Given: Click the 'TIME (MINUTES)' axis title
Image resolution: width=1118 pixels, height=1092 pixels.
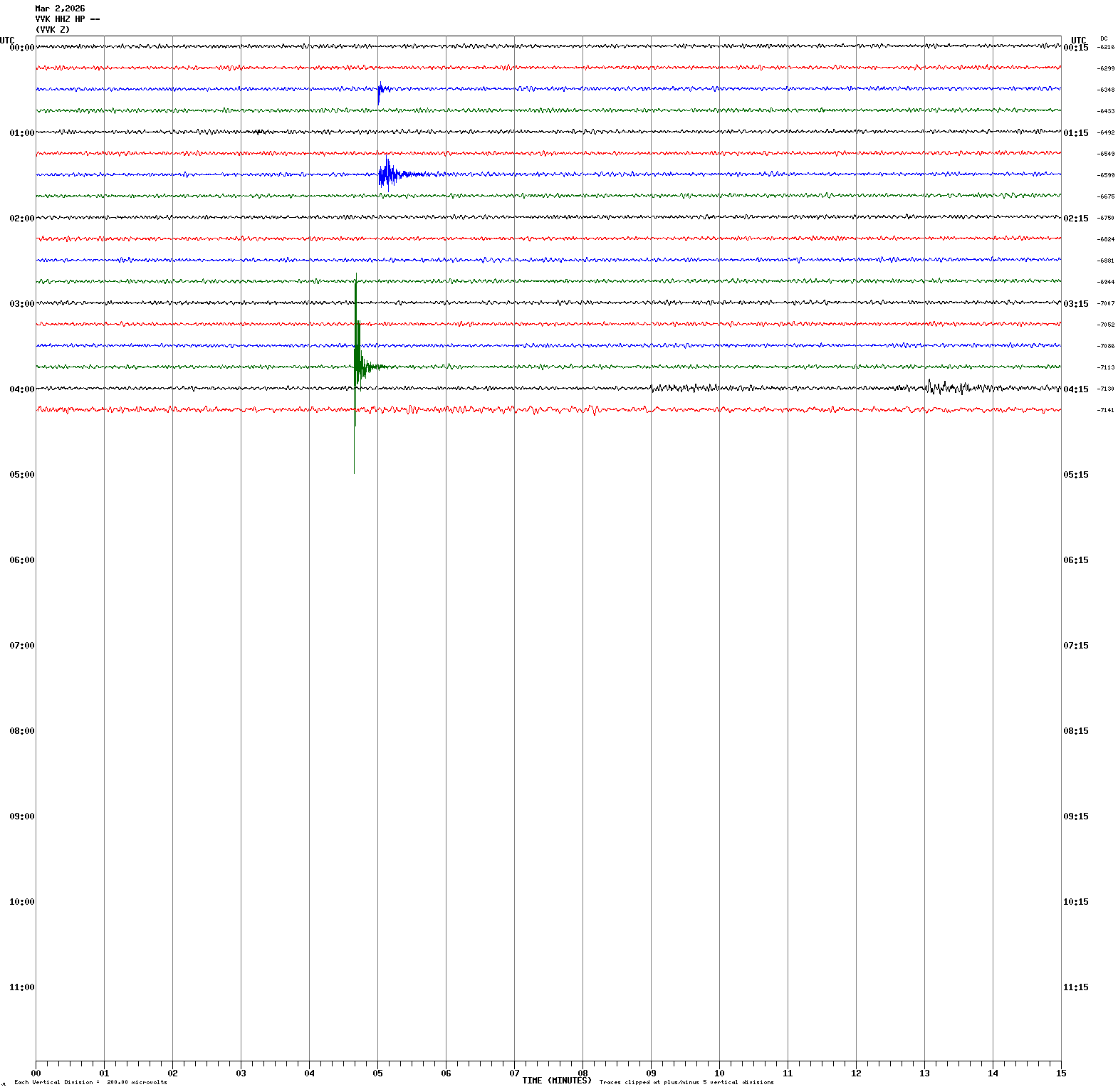Looking at the screenshot, I should tap(556, 1081).
